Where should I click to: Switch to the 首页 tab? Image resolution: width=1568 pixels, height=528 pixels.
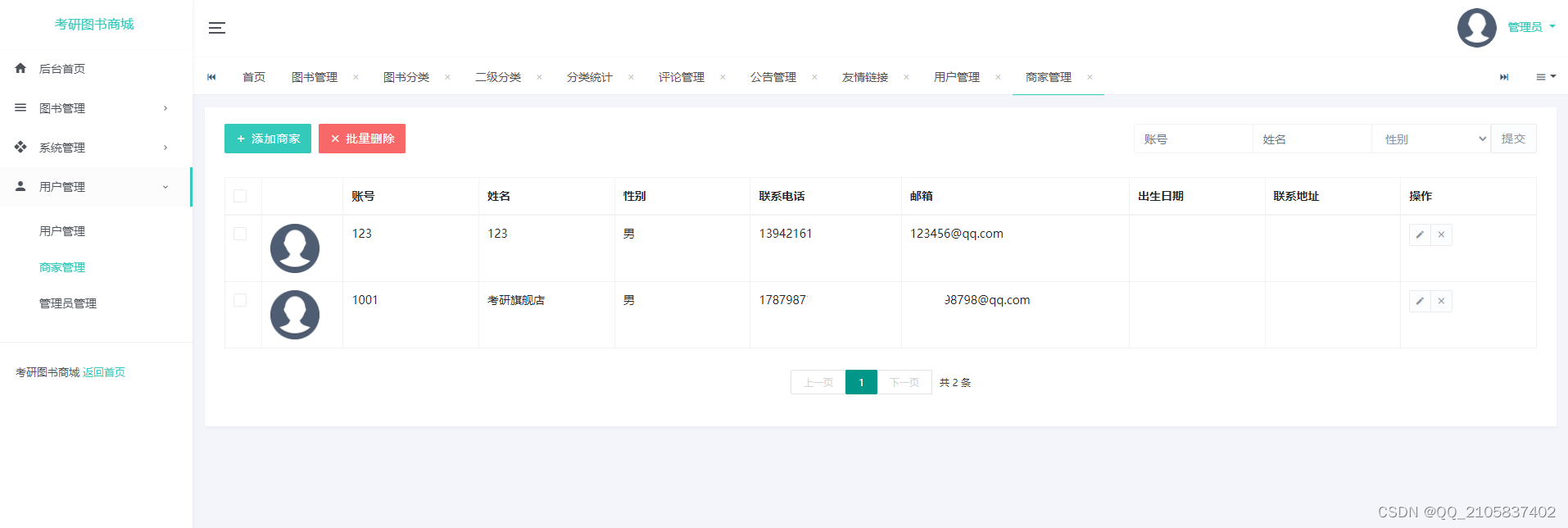tap(254, 77)
